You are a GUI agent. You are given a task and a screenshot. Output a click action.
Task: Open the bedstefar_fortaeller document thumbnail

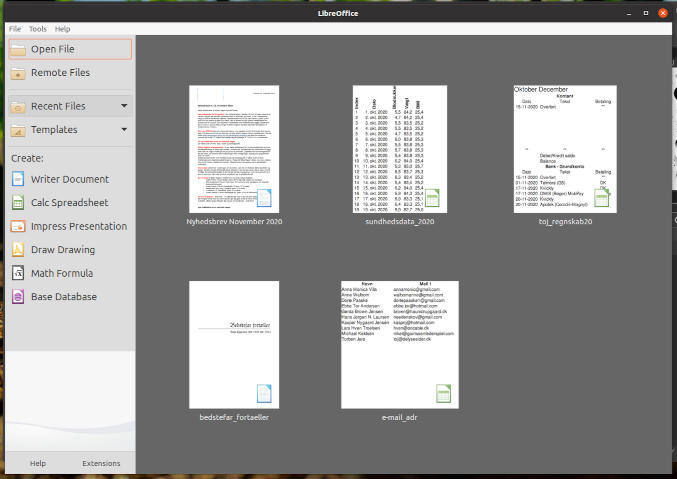[234, 345]
